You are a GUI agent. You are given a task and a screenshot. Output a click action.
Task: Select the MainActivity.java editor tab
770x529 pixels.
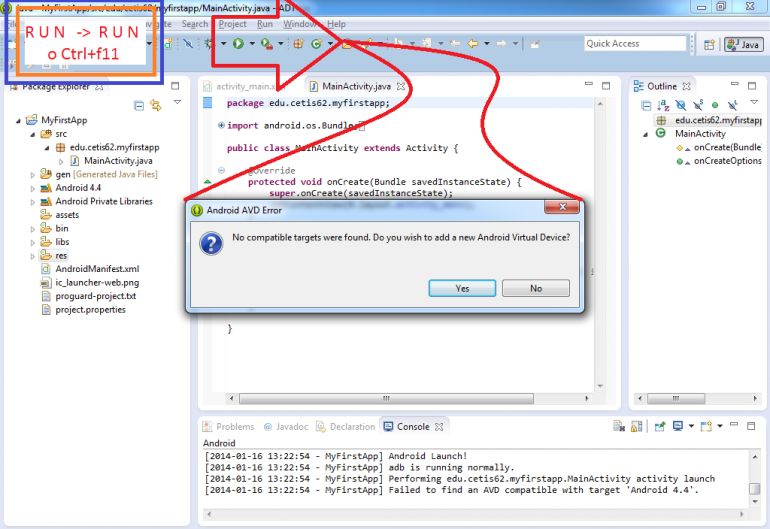356,86
